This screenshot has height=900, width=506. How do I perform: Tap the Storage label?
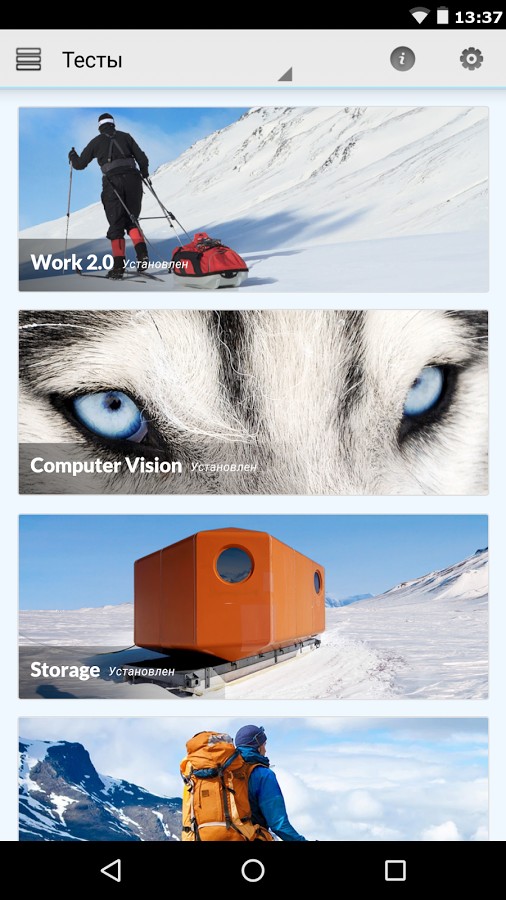point(65,670)
